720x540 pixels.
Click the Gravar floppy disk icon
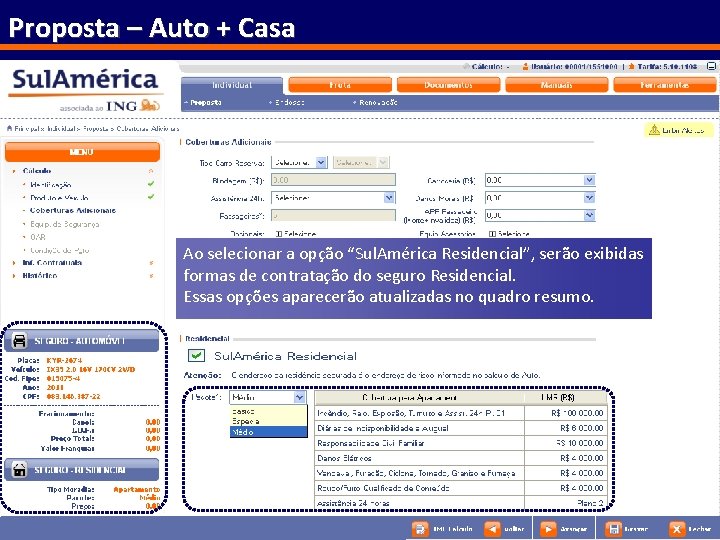[613, 529]
